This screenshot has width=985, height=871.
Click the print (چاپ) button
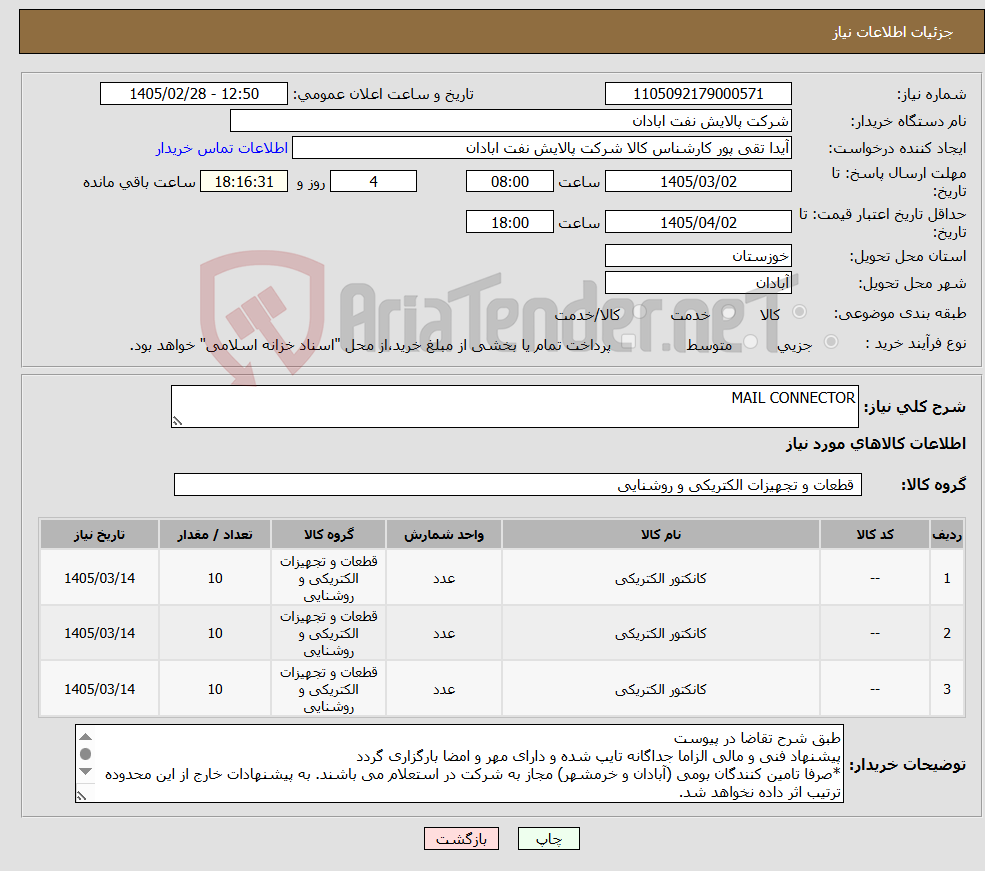point(548,838)
